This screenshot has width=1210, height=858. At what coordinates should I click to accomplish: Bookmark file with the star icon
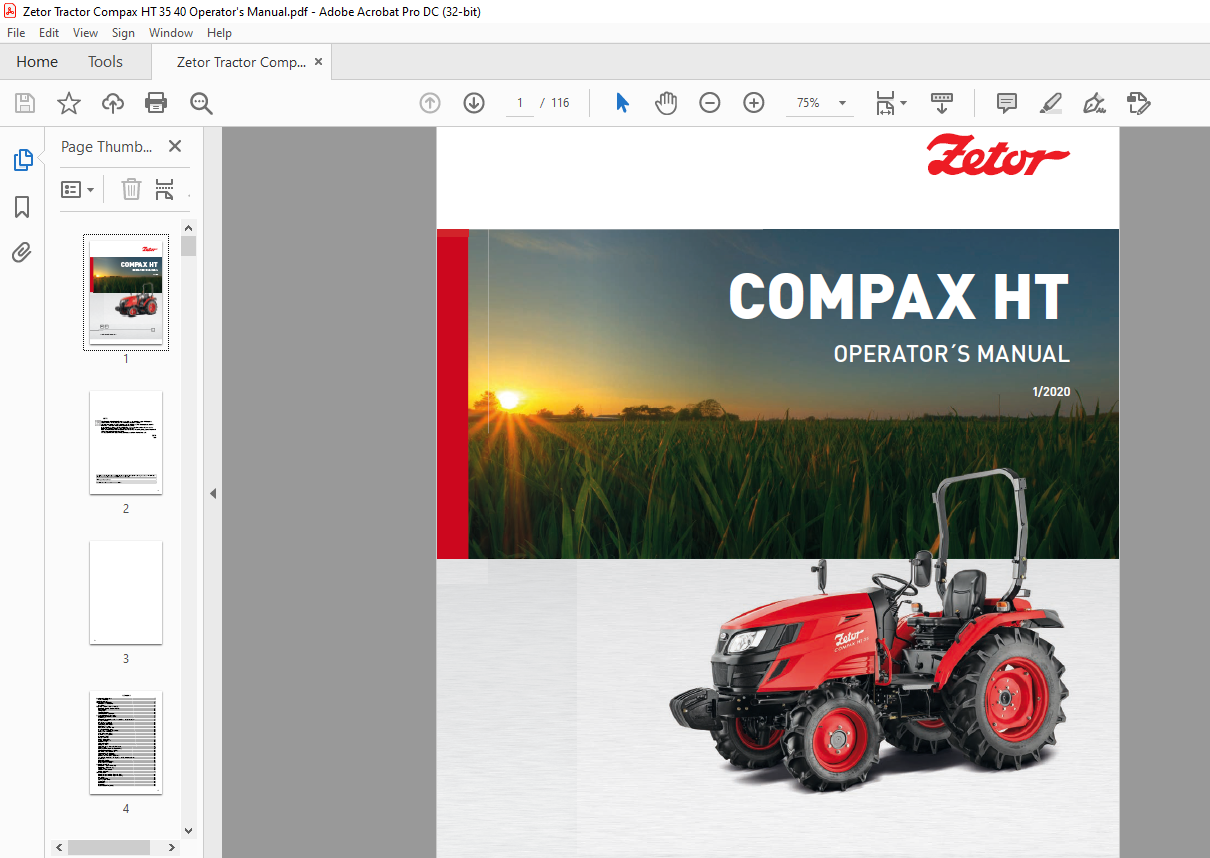(69, 103)
